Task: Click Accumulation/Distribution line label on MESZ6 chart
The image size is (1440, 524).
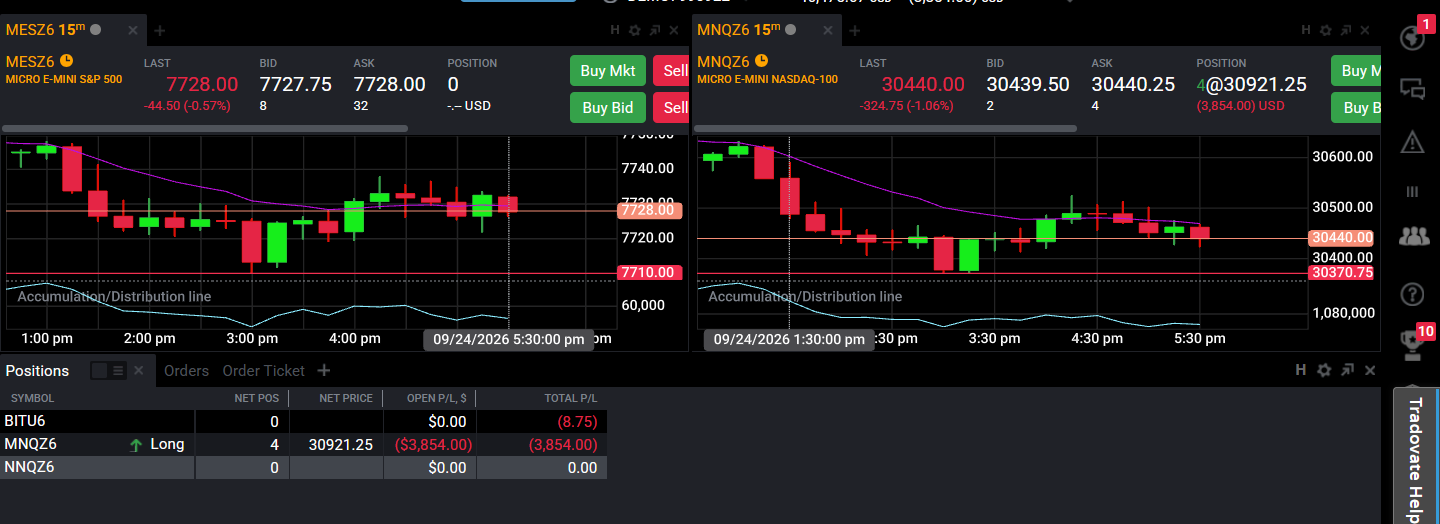Action: click(114, 297)
